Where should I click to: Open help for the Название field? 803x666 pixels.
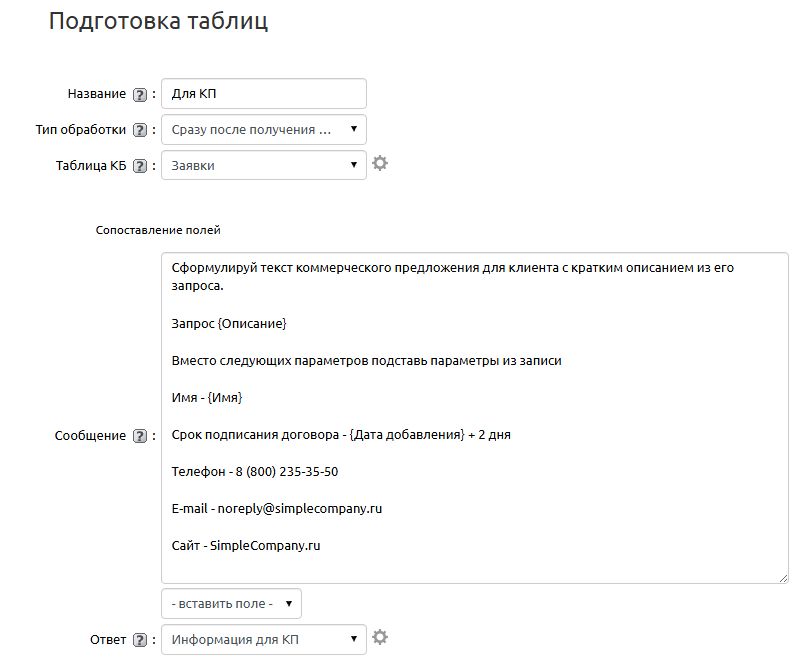click(x=140, y=95)
